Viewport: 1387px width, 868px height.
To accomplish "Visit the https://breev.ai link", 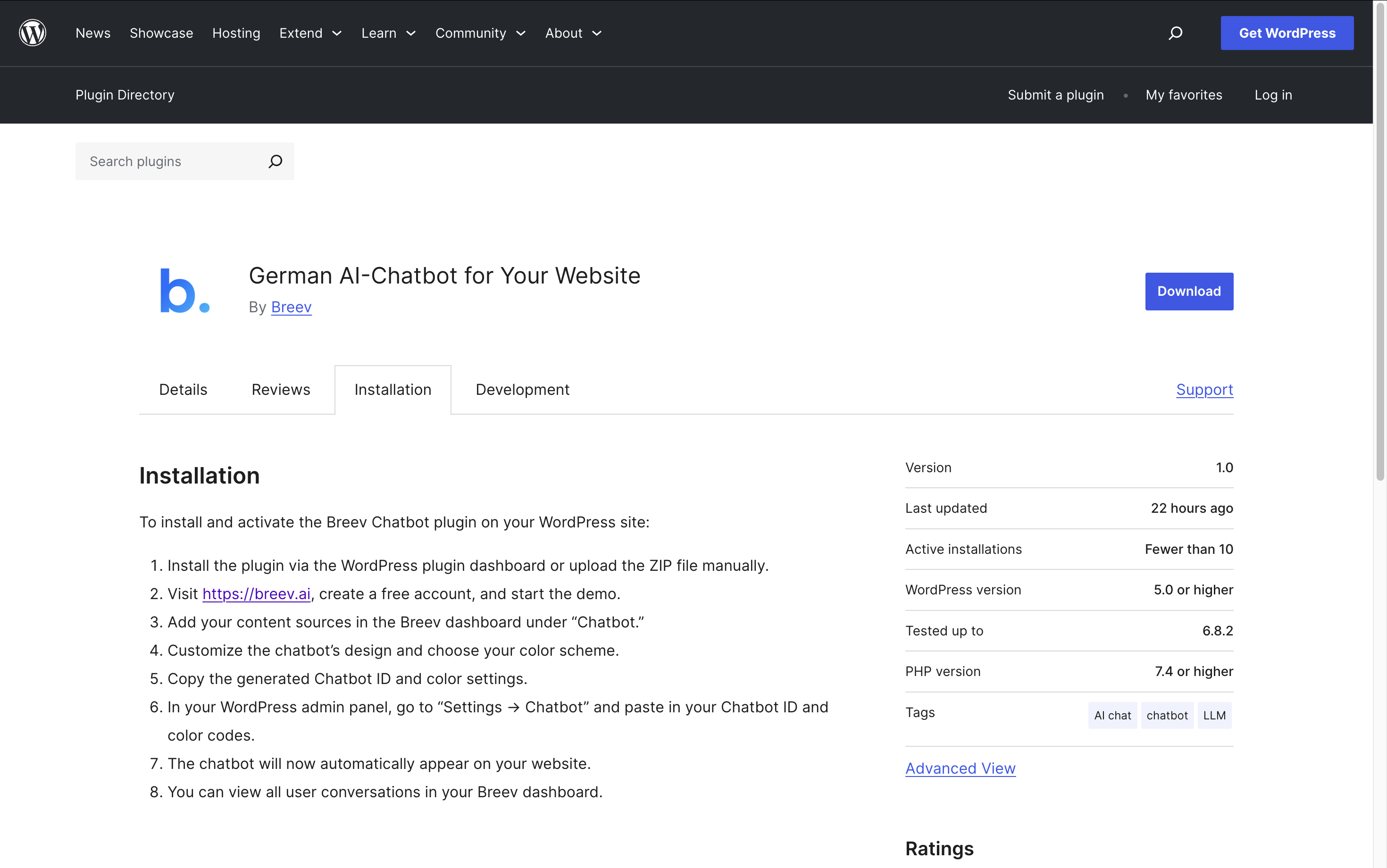I will tap(257, 593).
